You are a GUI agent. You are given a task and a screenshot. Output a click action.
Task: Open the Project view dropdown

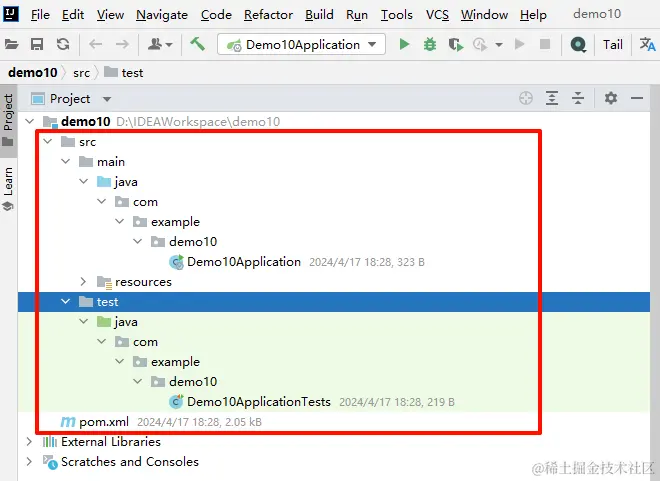coord(107,99)
